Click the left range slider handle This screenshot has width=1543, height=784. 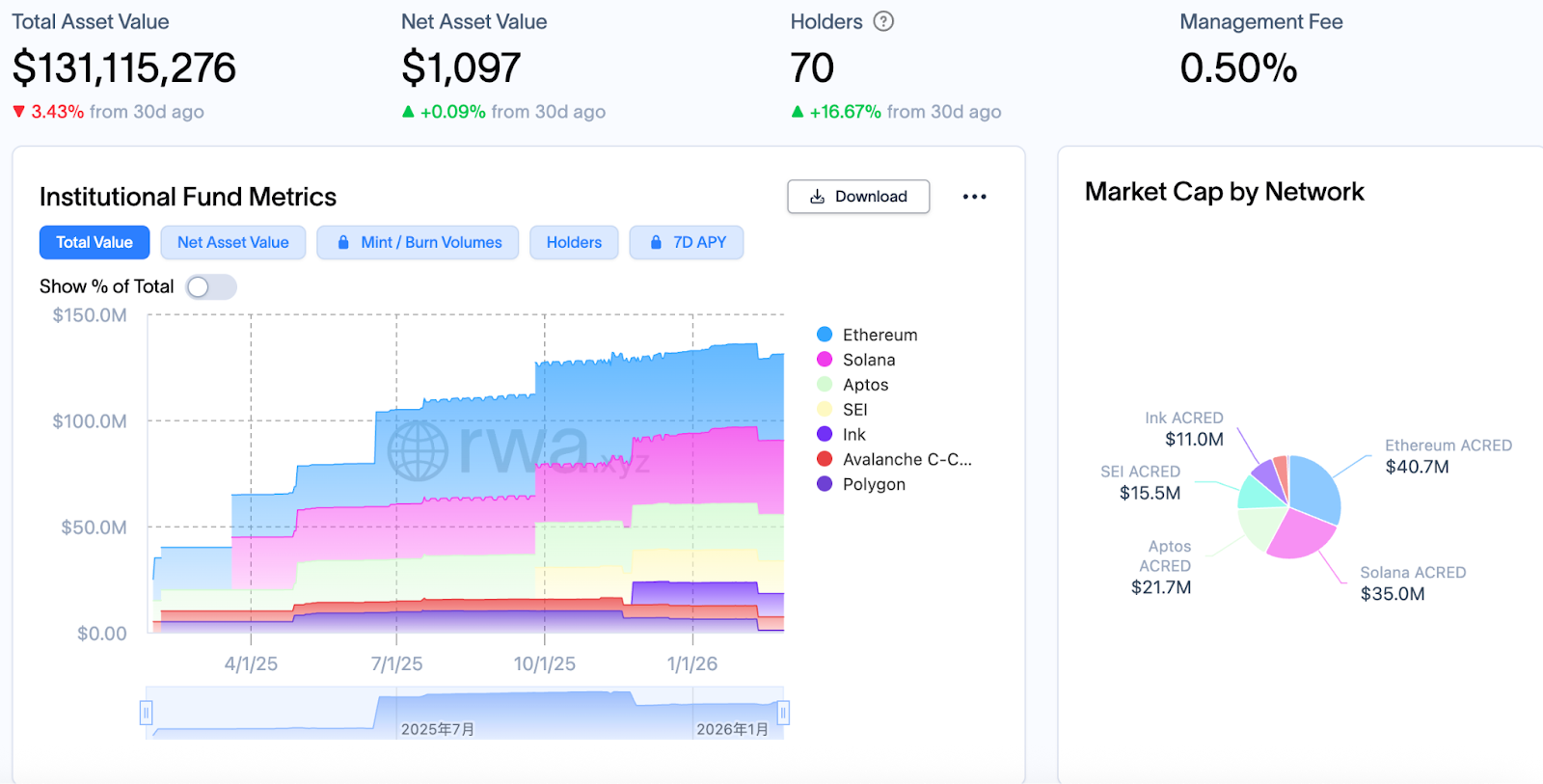(x=147, y=713)
